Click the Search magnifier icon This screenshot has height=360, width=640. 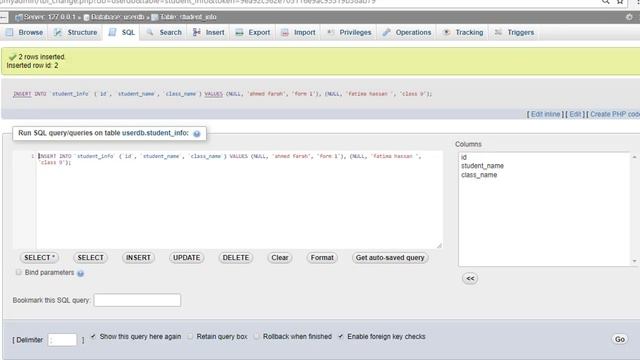(150, 32)
